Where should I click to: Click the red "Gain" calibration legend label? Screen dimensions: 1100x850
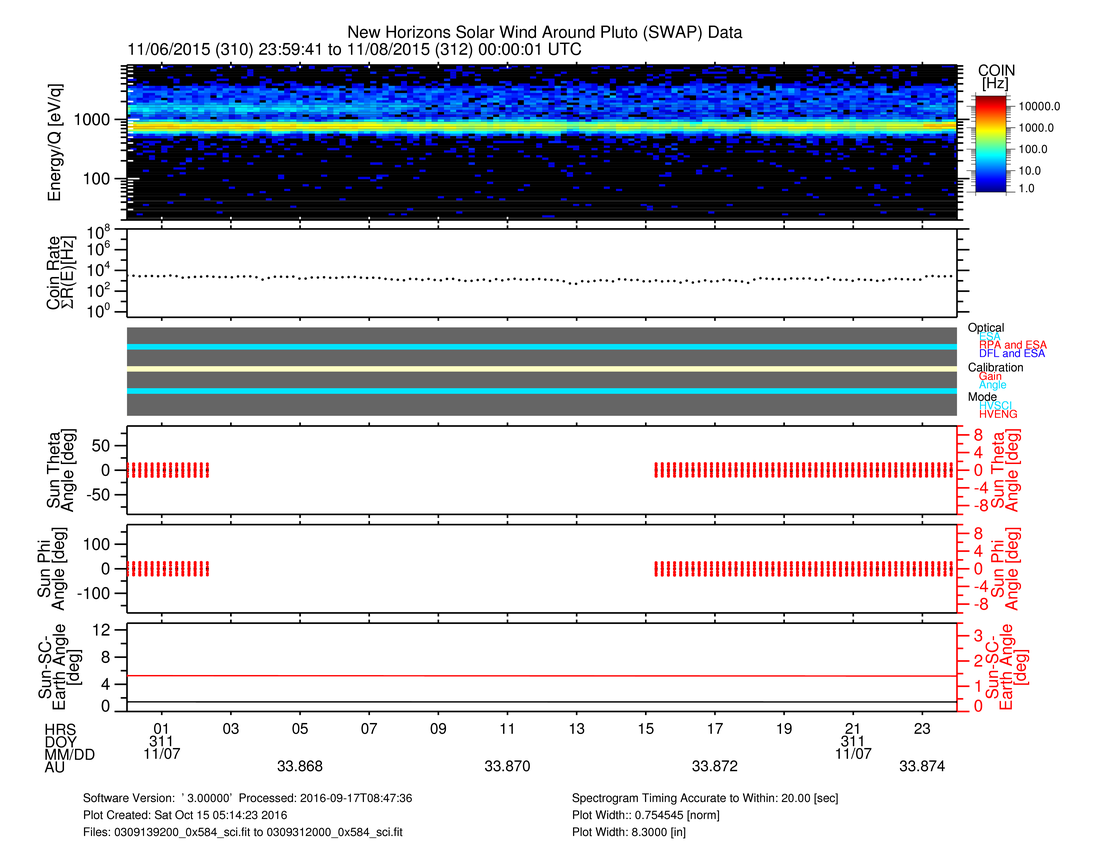tap(990, 376)
